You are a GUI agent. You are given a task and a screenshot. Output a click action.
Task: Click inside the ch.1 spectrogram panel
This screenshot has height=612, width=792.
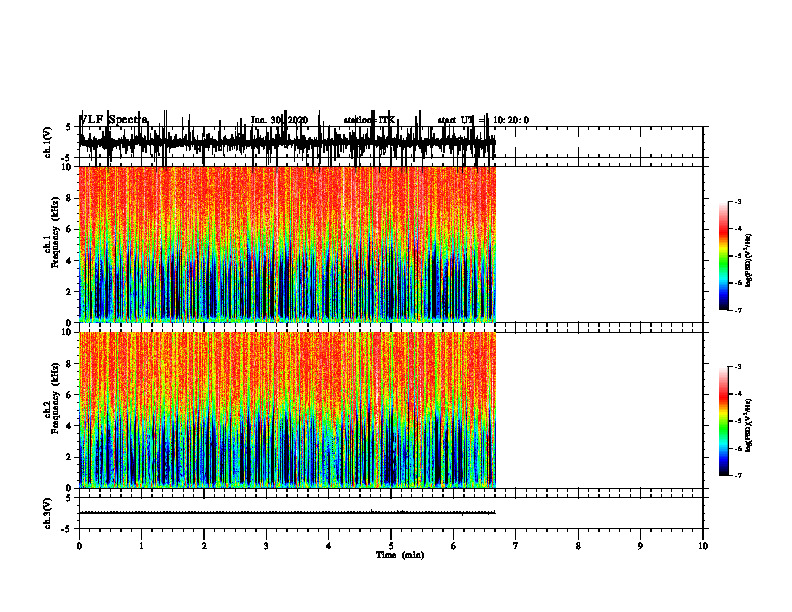click(x=287, y=244)
